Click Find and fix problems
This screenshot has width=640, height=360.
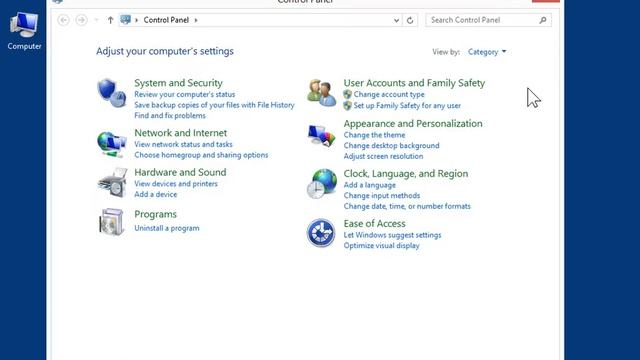170,116
